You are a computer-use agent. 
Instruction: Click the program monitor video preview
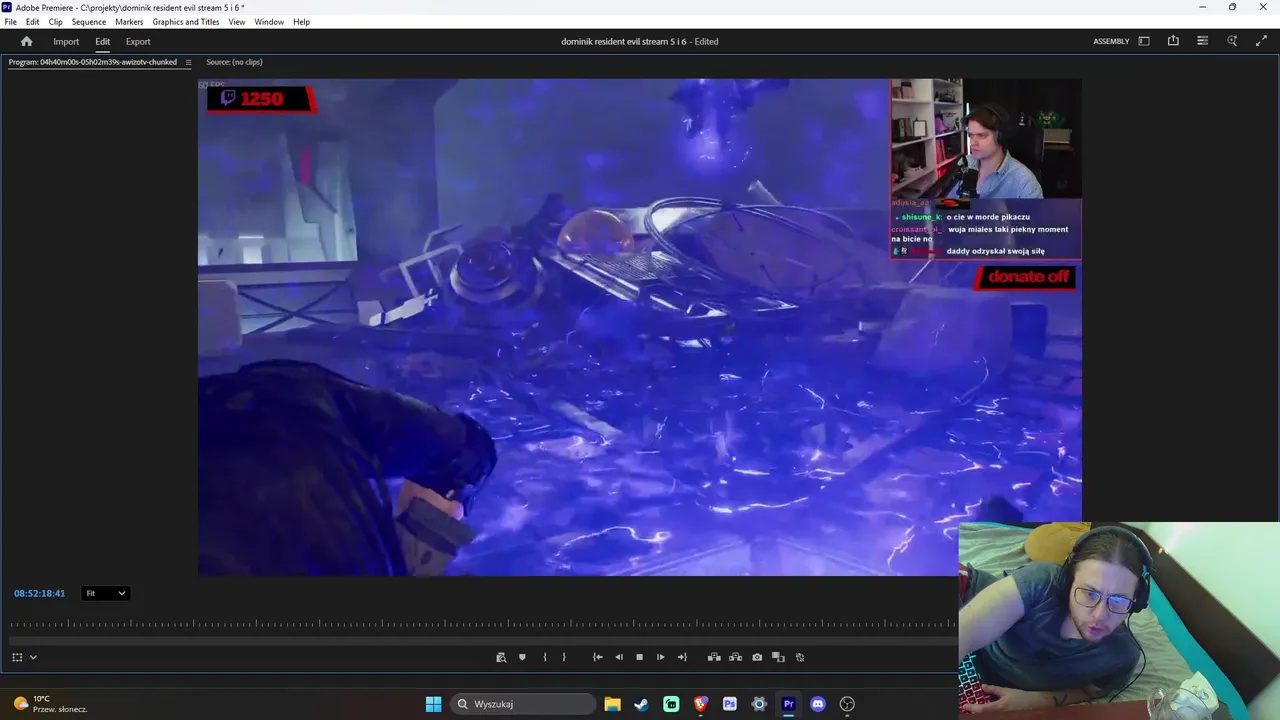[640, 327]
